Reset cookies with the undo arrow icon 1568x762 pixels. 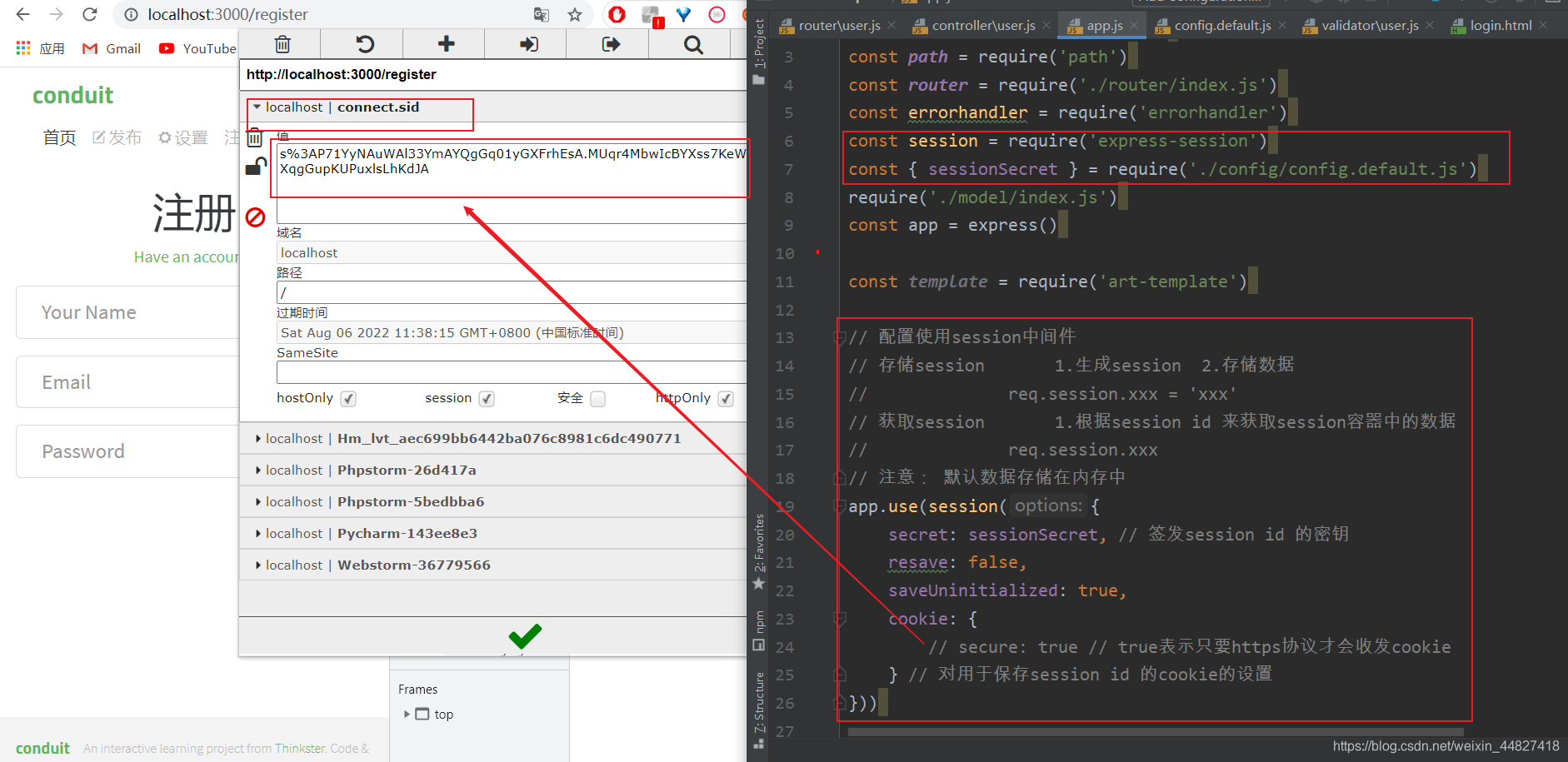tap(364, 44)
